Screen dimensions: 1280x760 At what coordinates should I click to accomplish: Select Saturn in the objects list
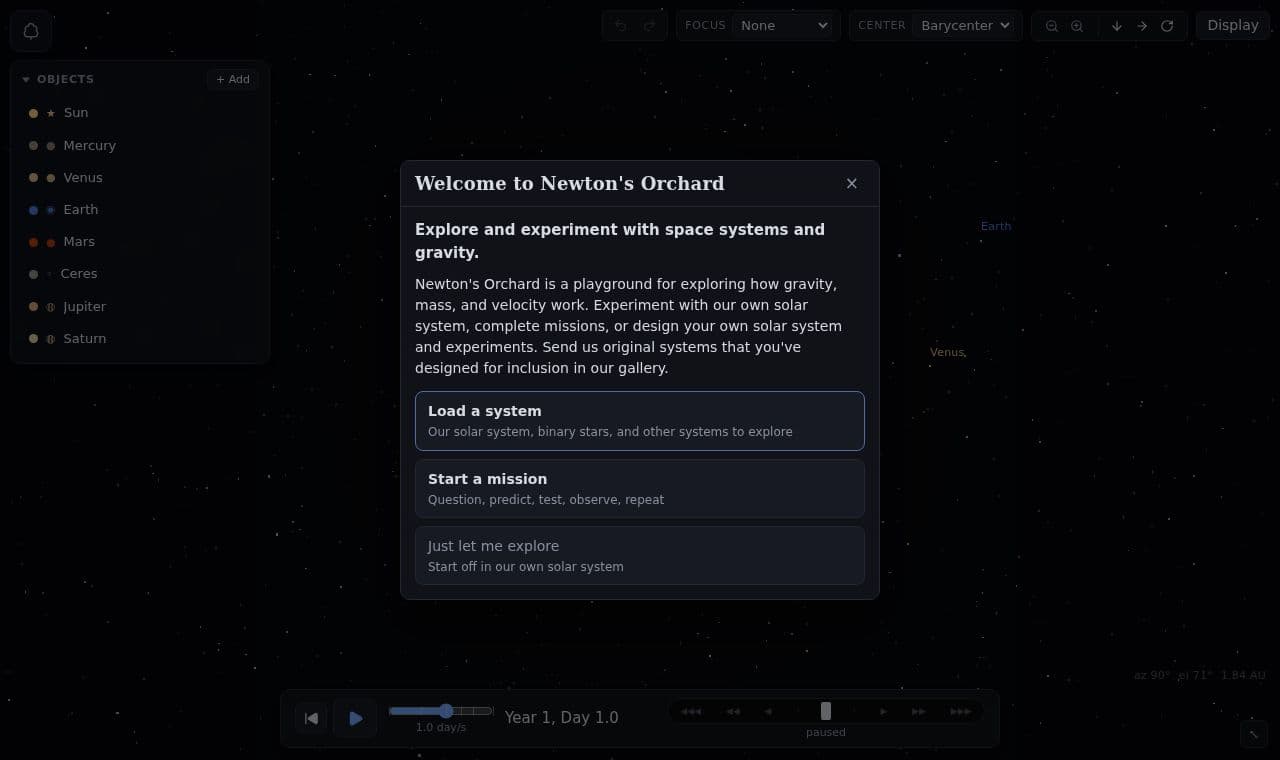140,338
